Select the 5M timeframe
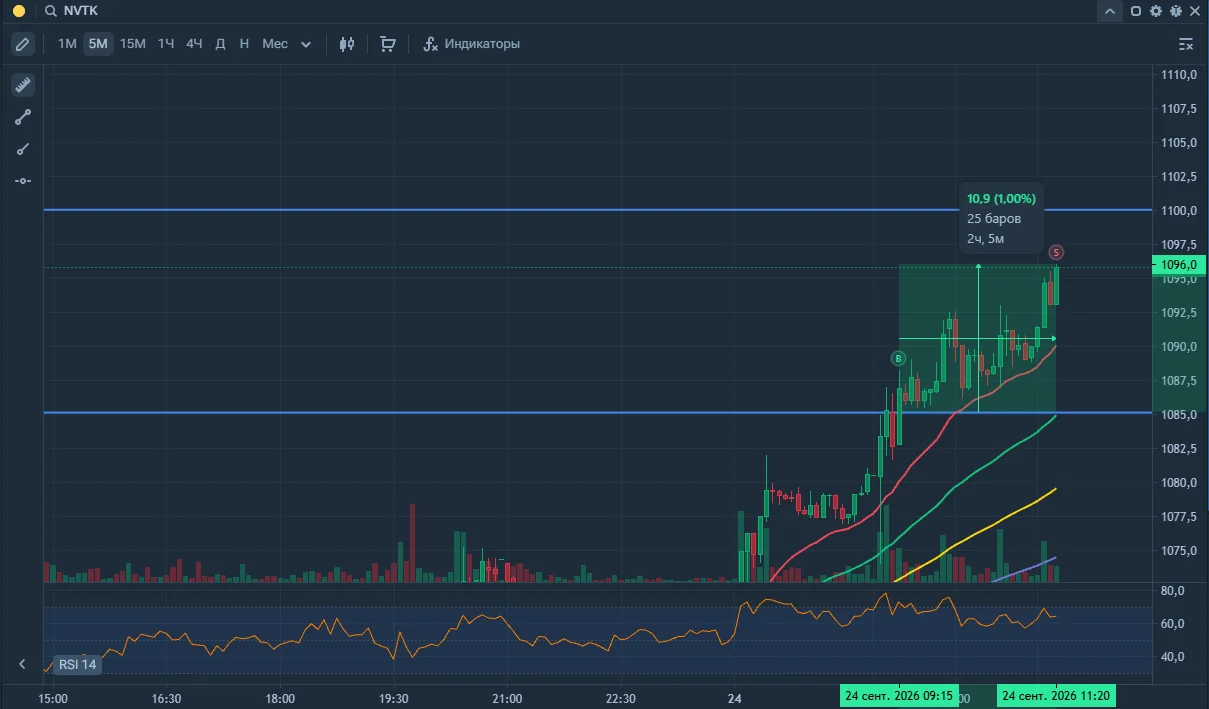 97,44
